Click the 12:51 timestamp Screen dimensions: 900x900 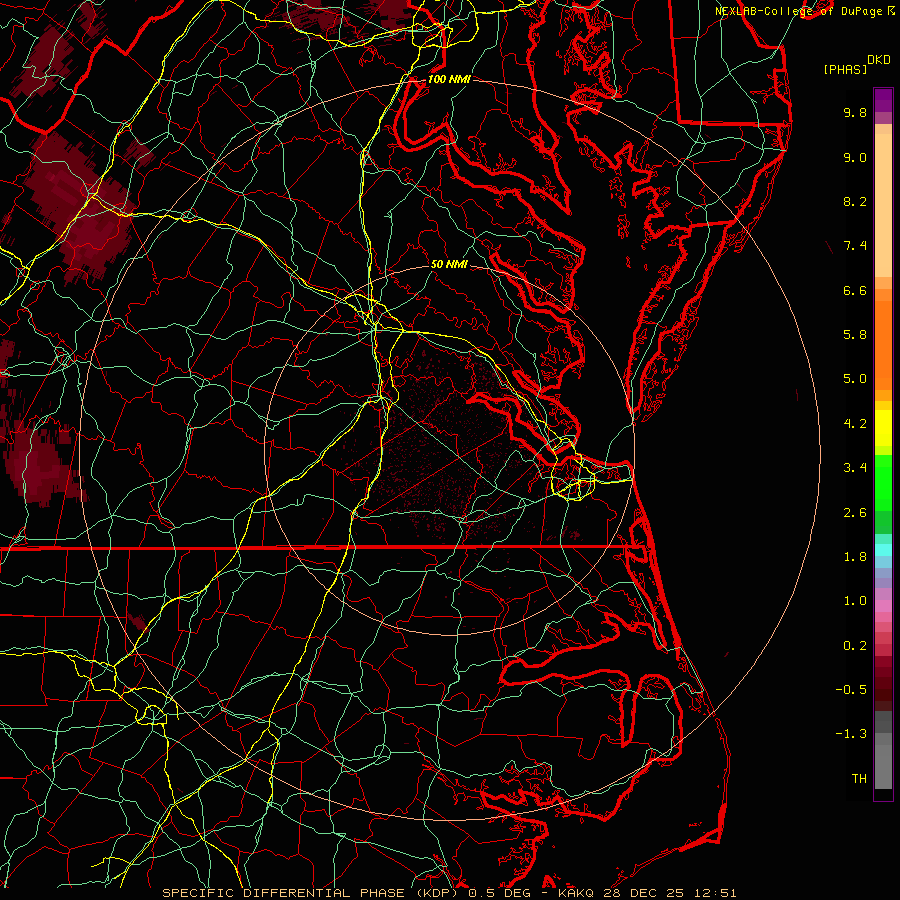tap(714, 893)
